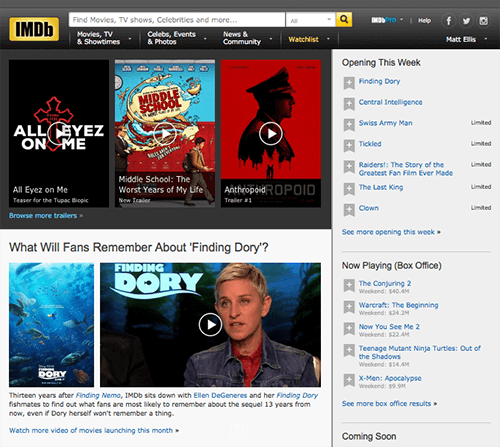Image resolution: width=500 pixels, height=447 pixels.
Task: Play the Ellen DeGeneres Finding Dory video
Action: tap(210, 325)
